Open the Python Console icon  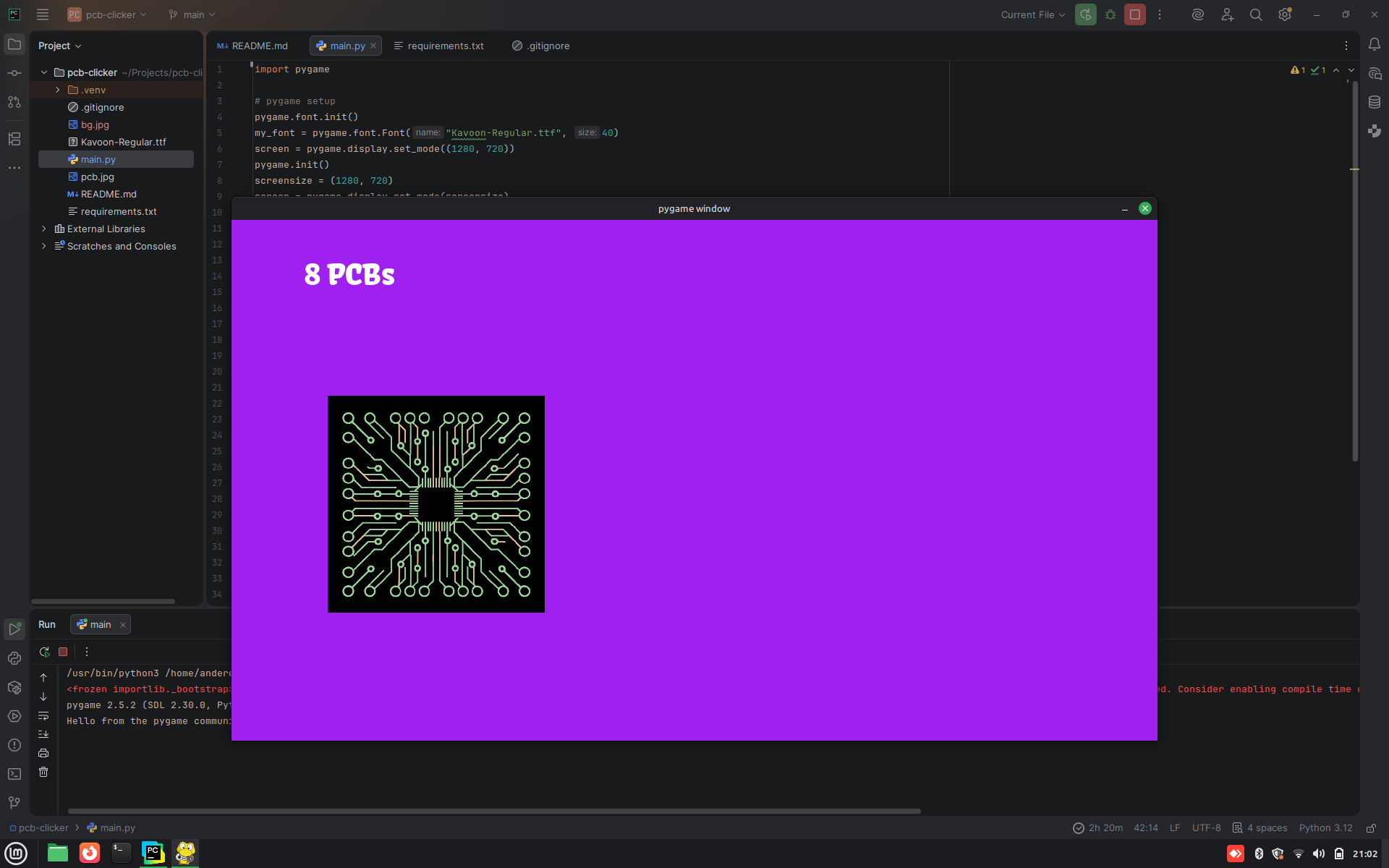point(14,658)
